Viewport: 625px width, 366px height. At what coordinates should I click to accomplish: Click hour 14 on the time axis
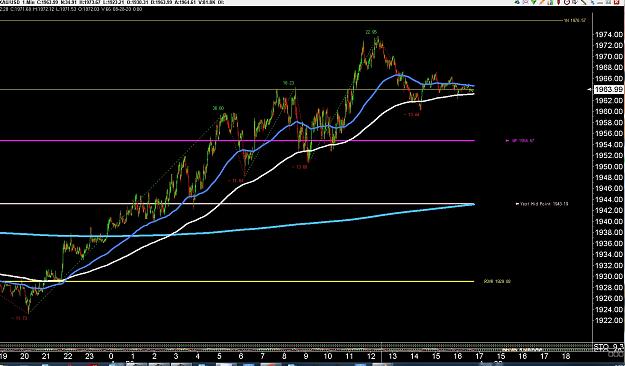[x=415, y=356]
